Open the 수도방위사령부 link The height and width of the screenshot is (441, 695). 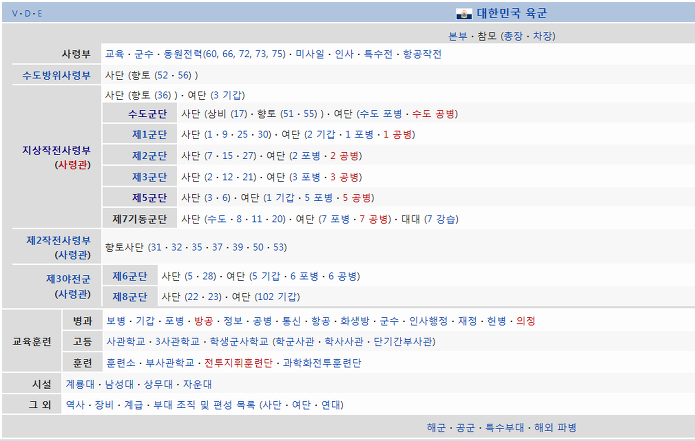56,75
